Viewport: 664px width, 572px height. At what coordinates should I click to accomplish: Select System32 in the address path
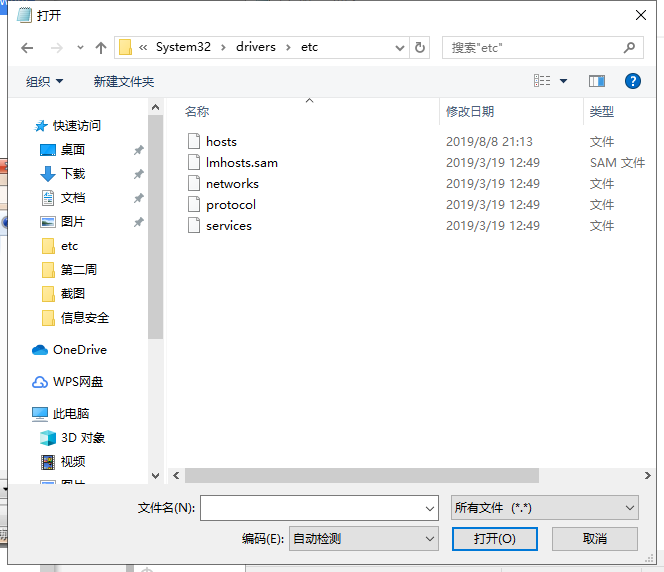coord(183,47)
